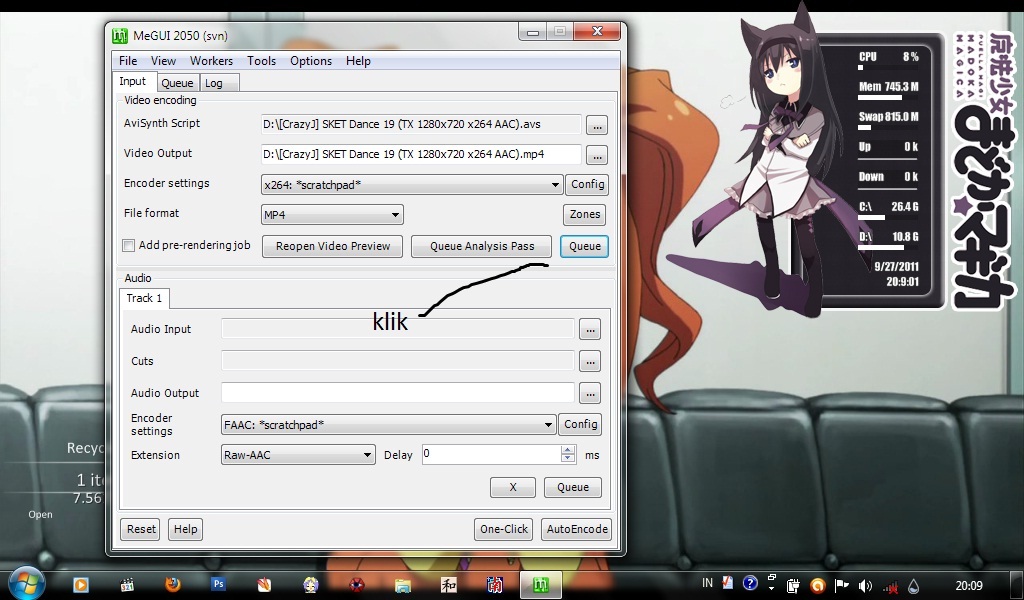Click the Reset button
This screenshot has height=600, width=1024.
pos(140,529)
